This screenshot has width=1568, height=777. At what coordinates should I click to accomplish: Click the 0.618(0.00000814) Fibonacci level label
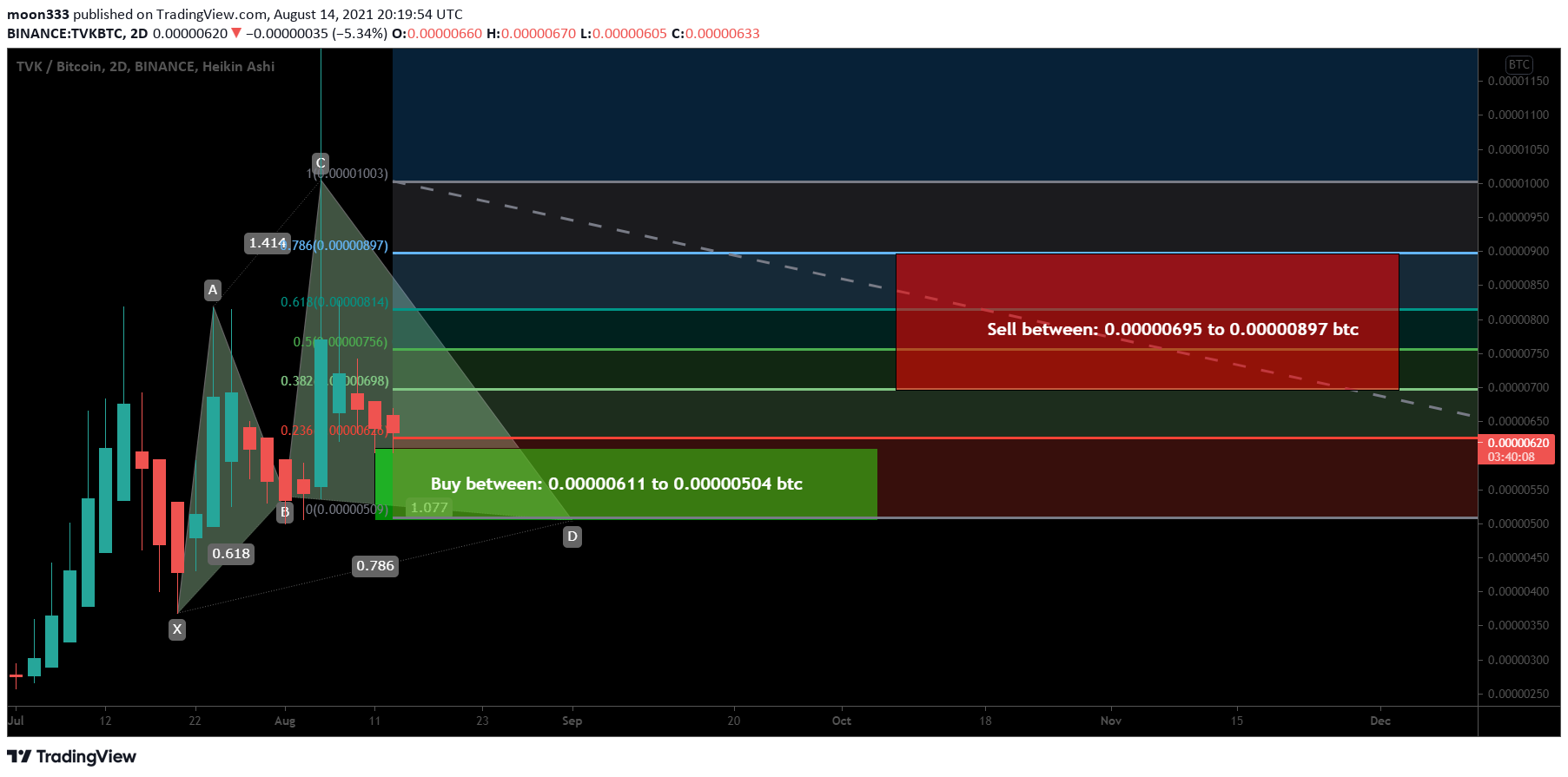click(334, 302)
